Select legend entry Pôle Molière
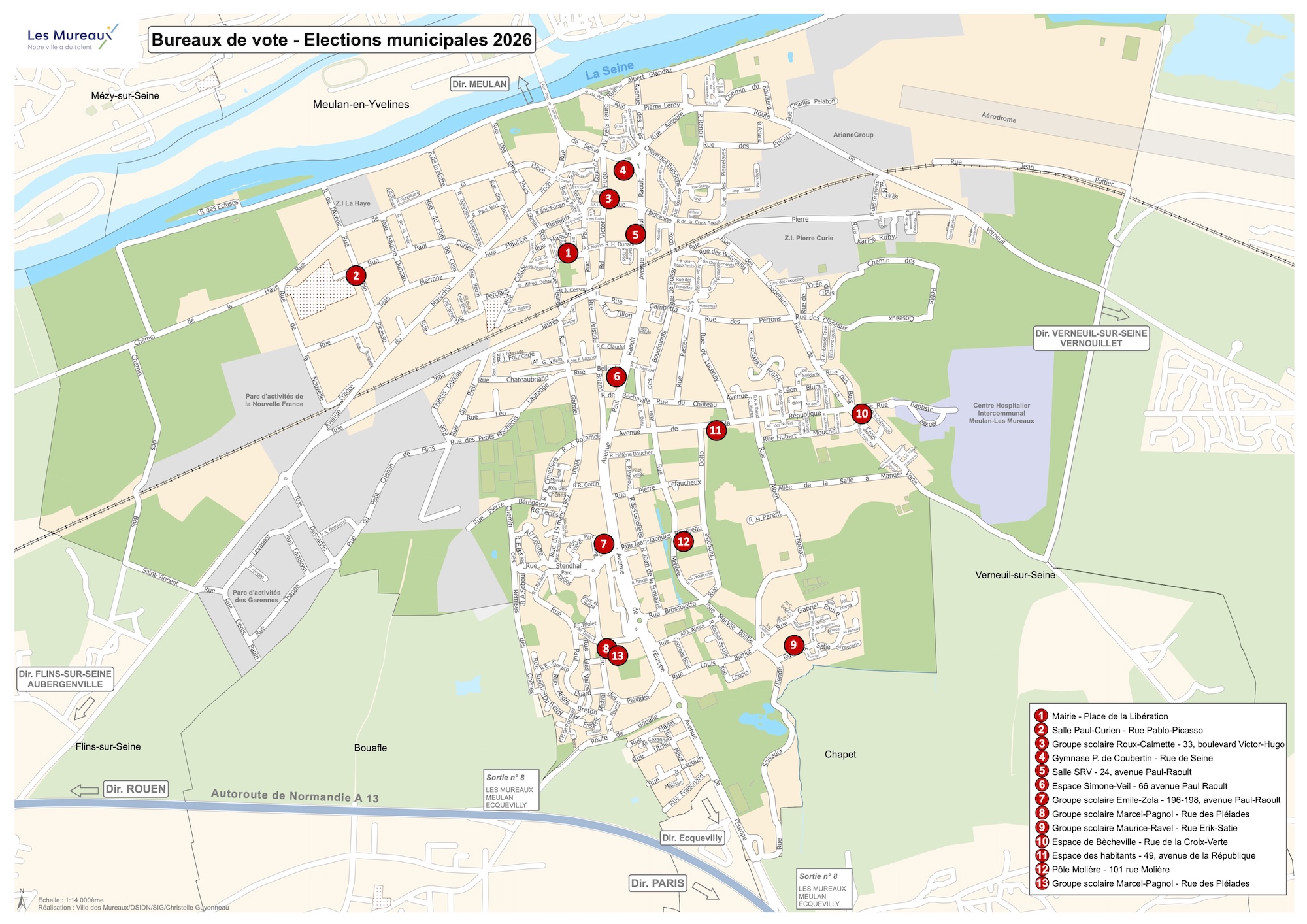1307x924 pixels. 1110,870
